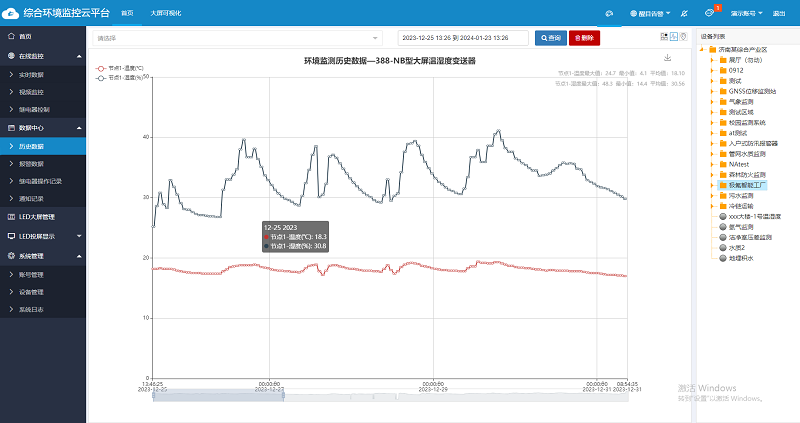The width and height of the screenshot is (800, 423).
Task: Click the dashboard gauge icon in header
Action: pos(608,13)
